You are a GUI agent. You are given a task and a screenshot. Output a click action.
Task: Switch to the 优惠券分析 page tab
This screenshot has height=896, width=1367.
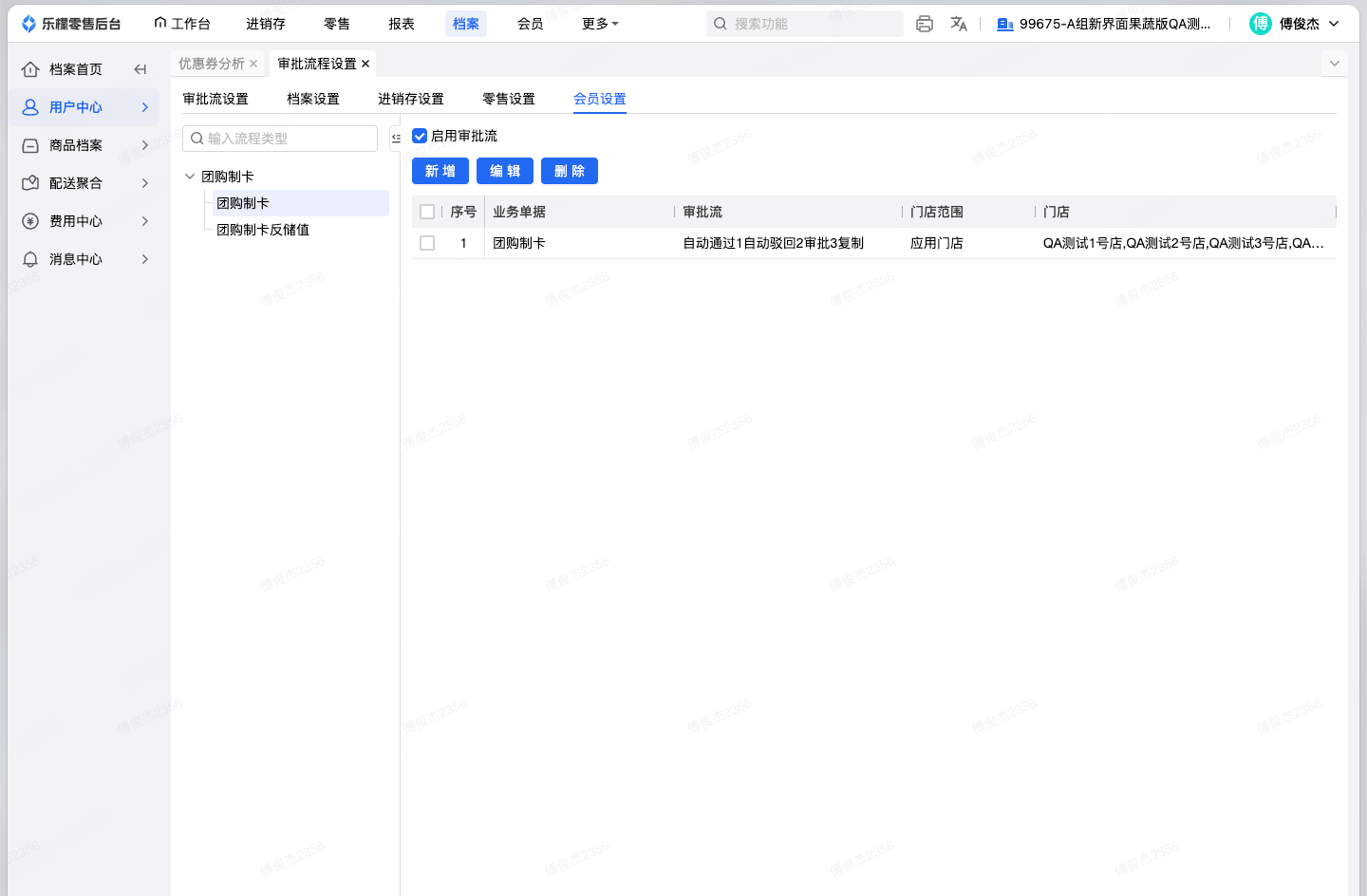(212, 64)
